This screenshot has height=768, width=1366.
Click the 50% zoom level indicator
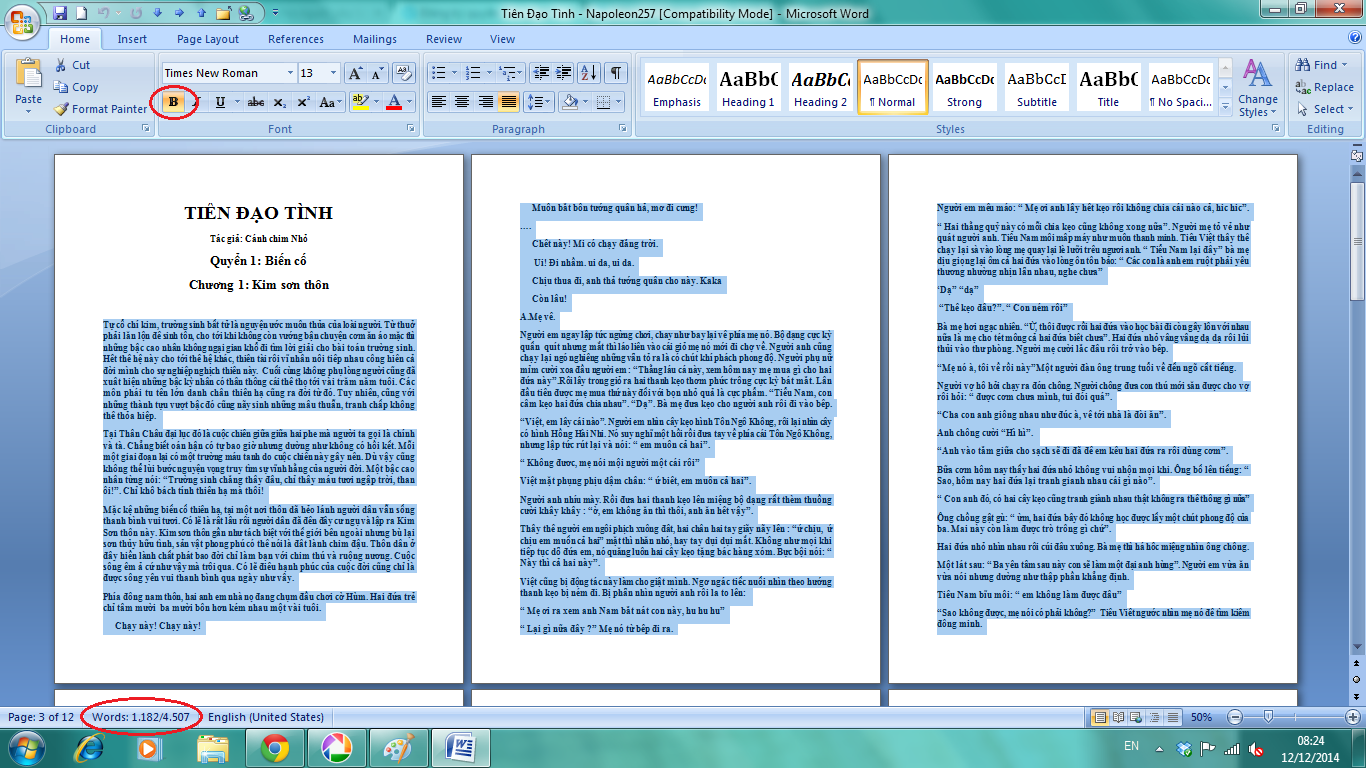click(1202, 717)
